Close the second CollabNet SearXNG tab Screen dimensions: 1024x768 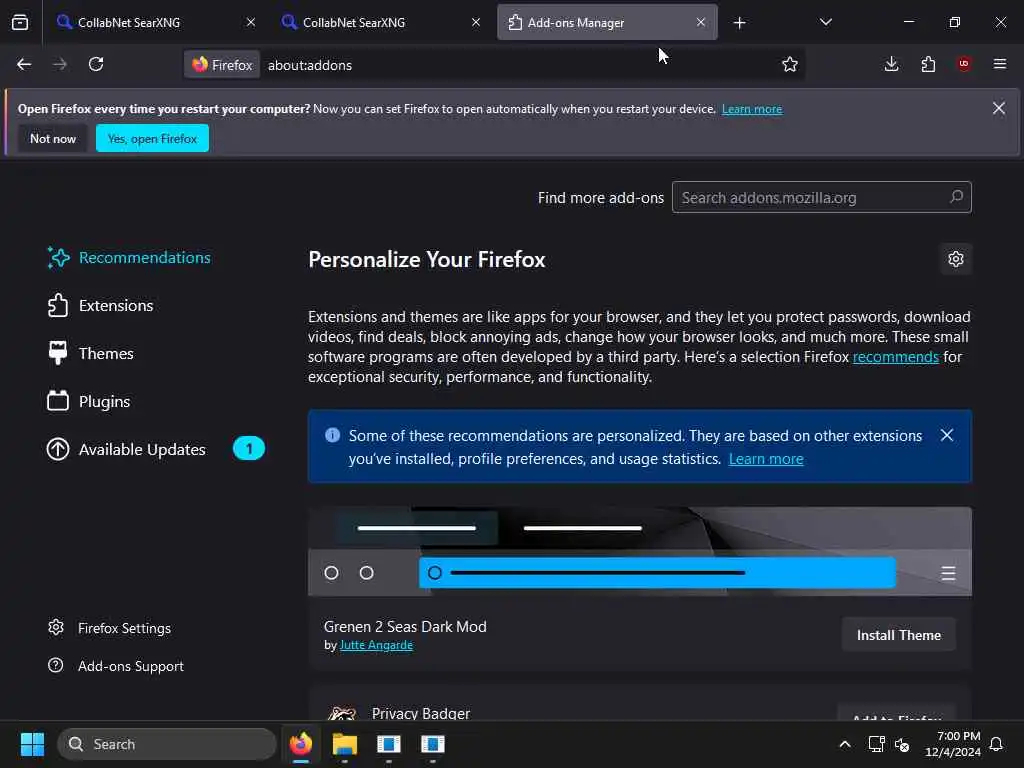476,22
